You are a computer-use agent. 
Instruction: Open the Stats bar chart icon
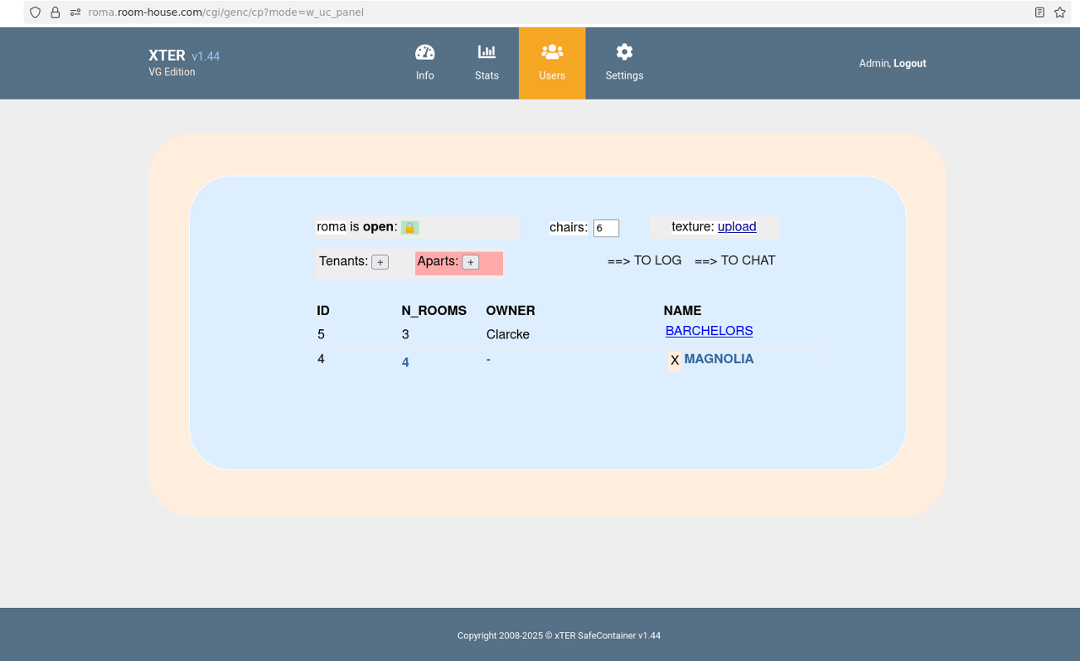[487, 53]
